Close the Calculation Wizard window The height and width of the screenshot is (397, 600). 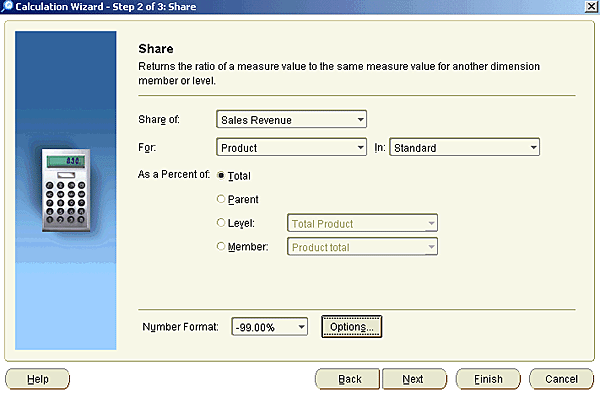(591, 7)
